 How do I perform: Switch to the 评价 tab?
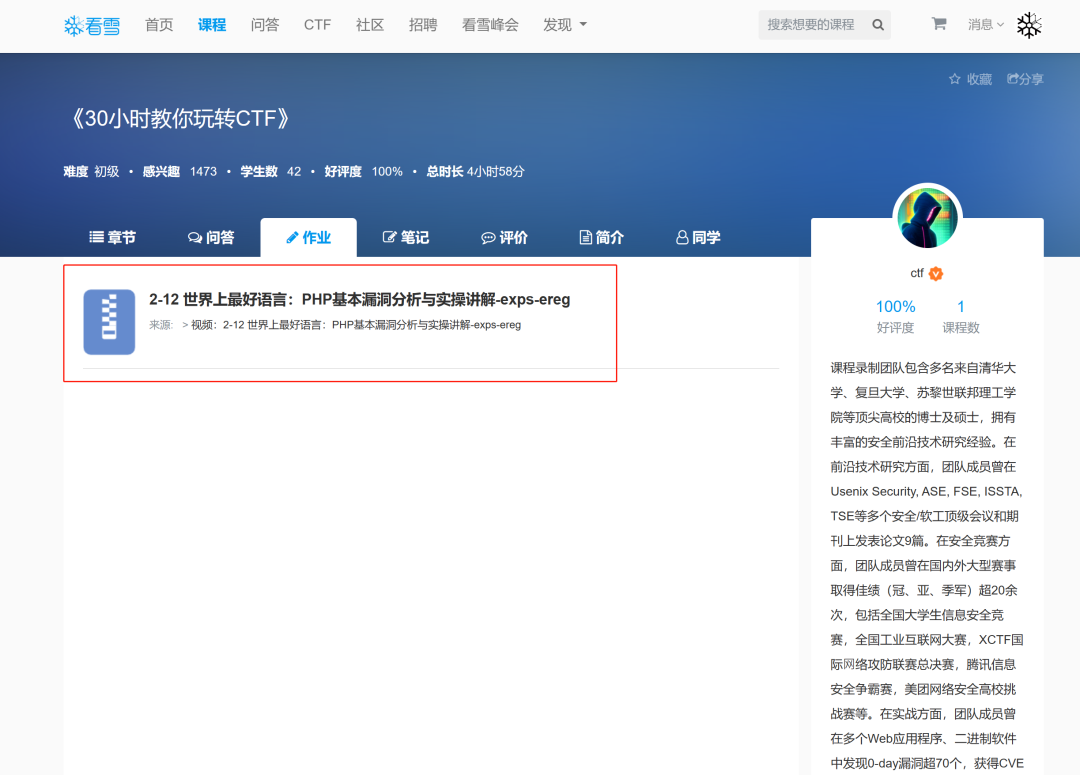(x=504, y=238)
